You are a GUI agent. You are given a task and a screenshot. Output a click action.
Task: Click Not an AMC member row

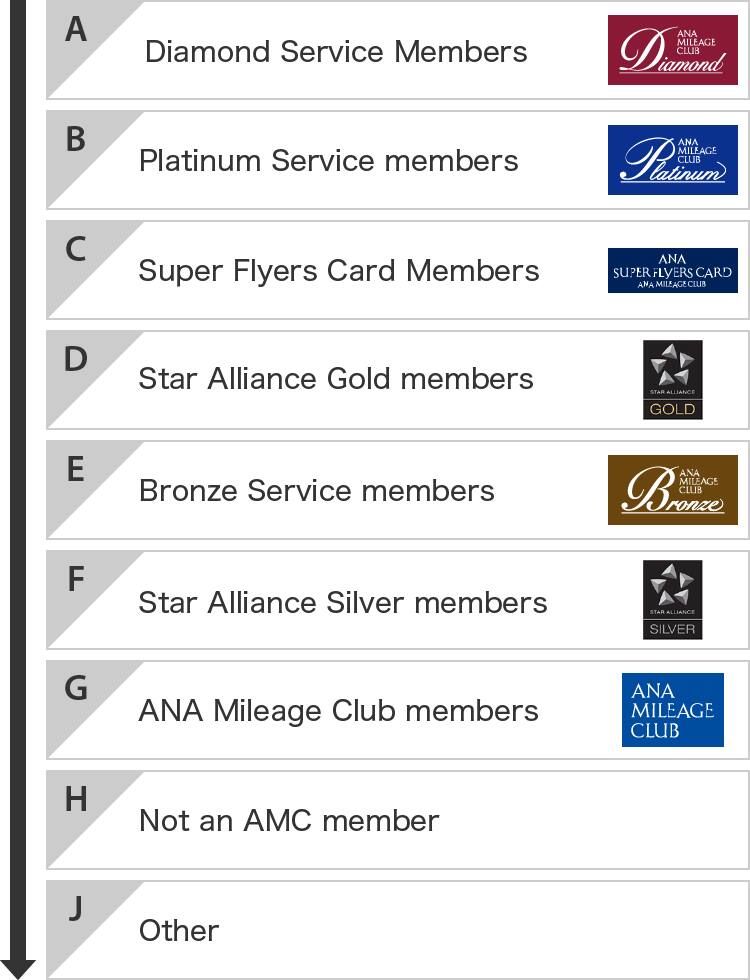pyautogui.click(x=289, y=821)
